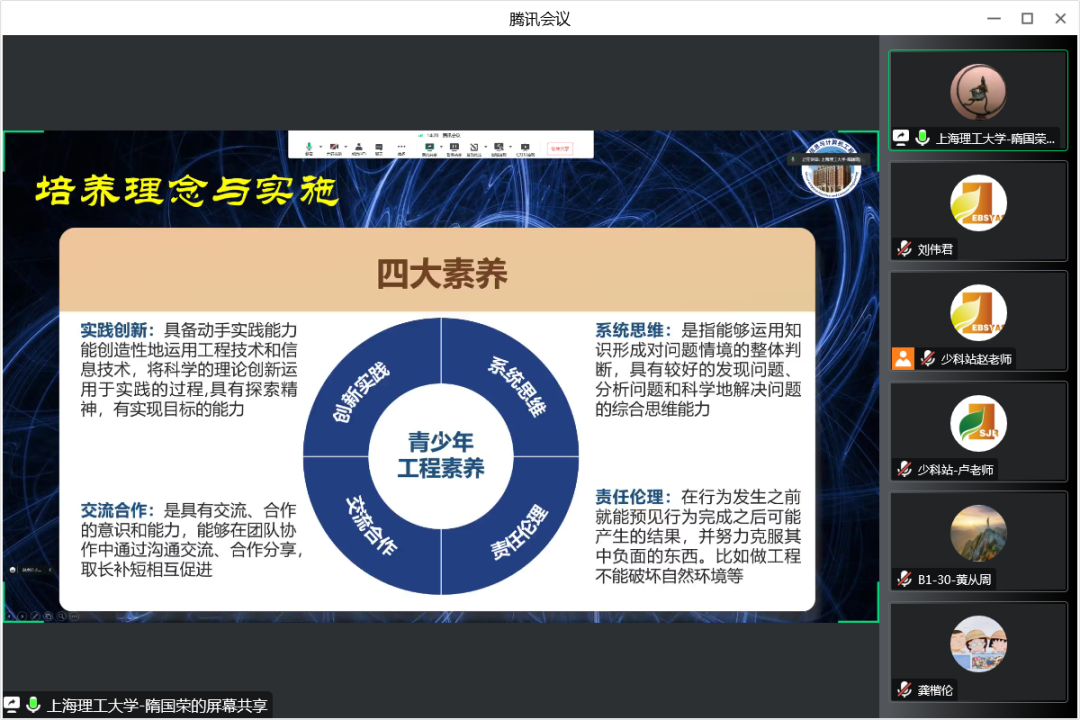Open the members panel icon
Screen dimensions: 1080x720
pos(359,147)
